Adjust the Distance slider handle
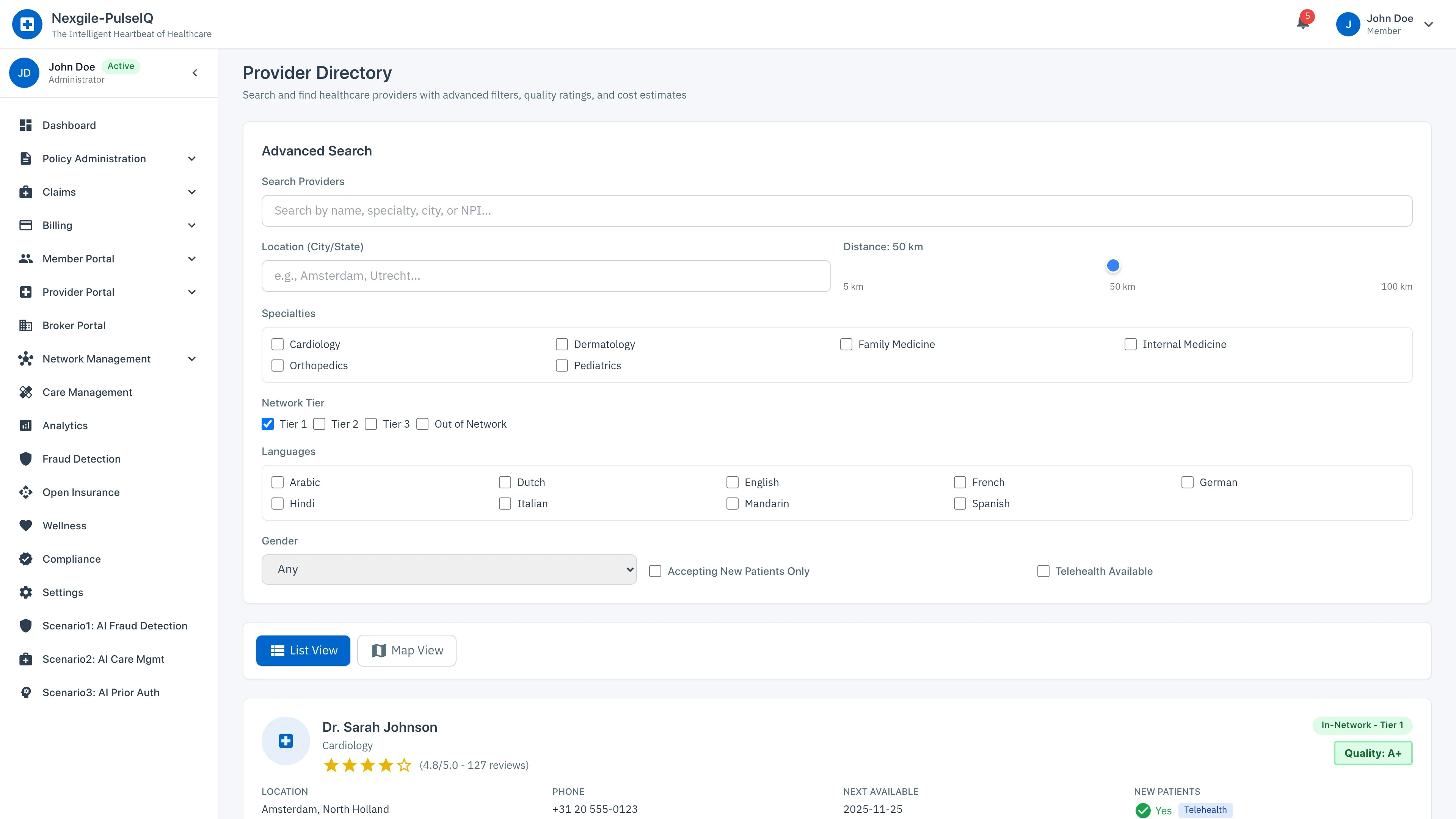The height and width of the screenshot is (819, 1456). click(x=1112, y=265)
